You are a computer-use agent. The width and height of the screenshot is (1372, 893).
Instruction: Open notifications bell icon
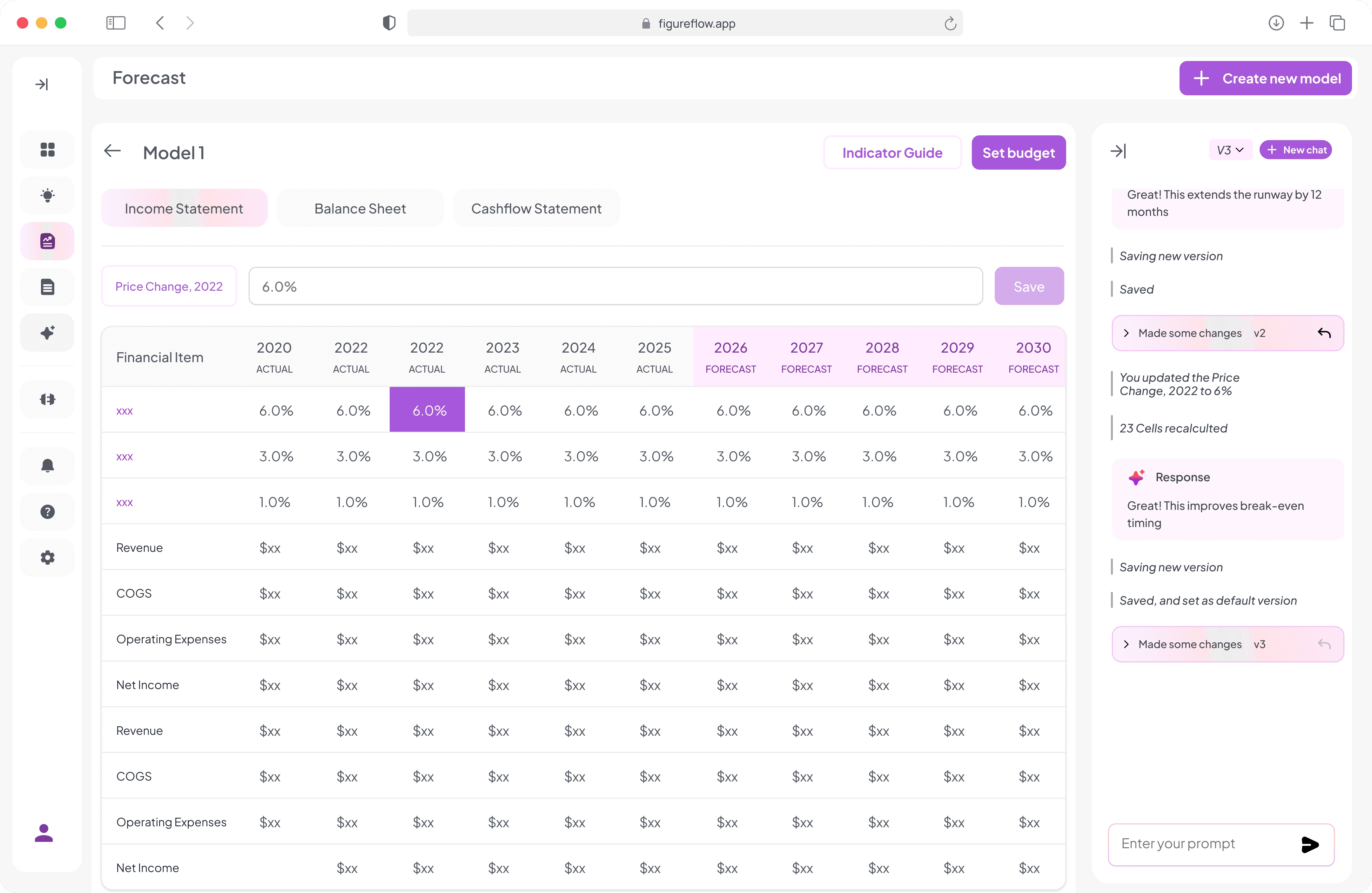(47, 466)
